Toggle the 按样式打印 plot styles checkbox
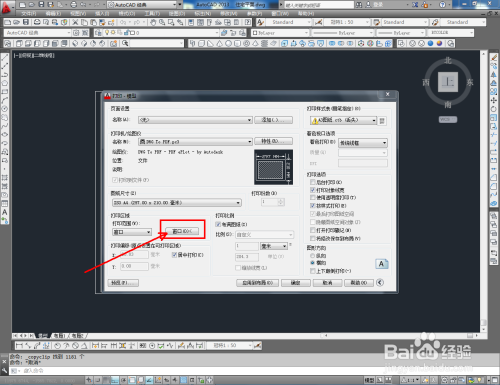The width and height of the screenshot is (500, 385). (313, 206)
